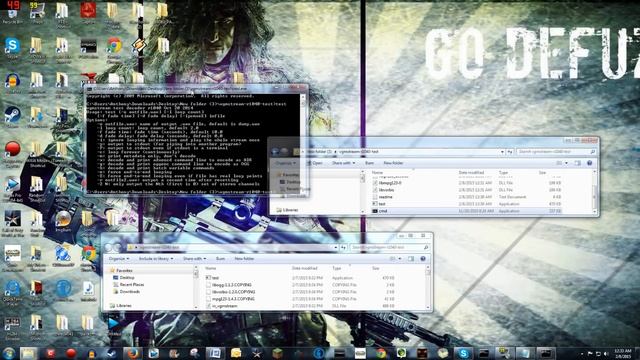Go back in the Explorer window listing cmd
Screen dimensions: 640x360
coord(276,152)
